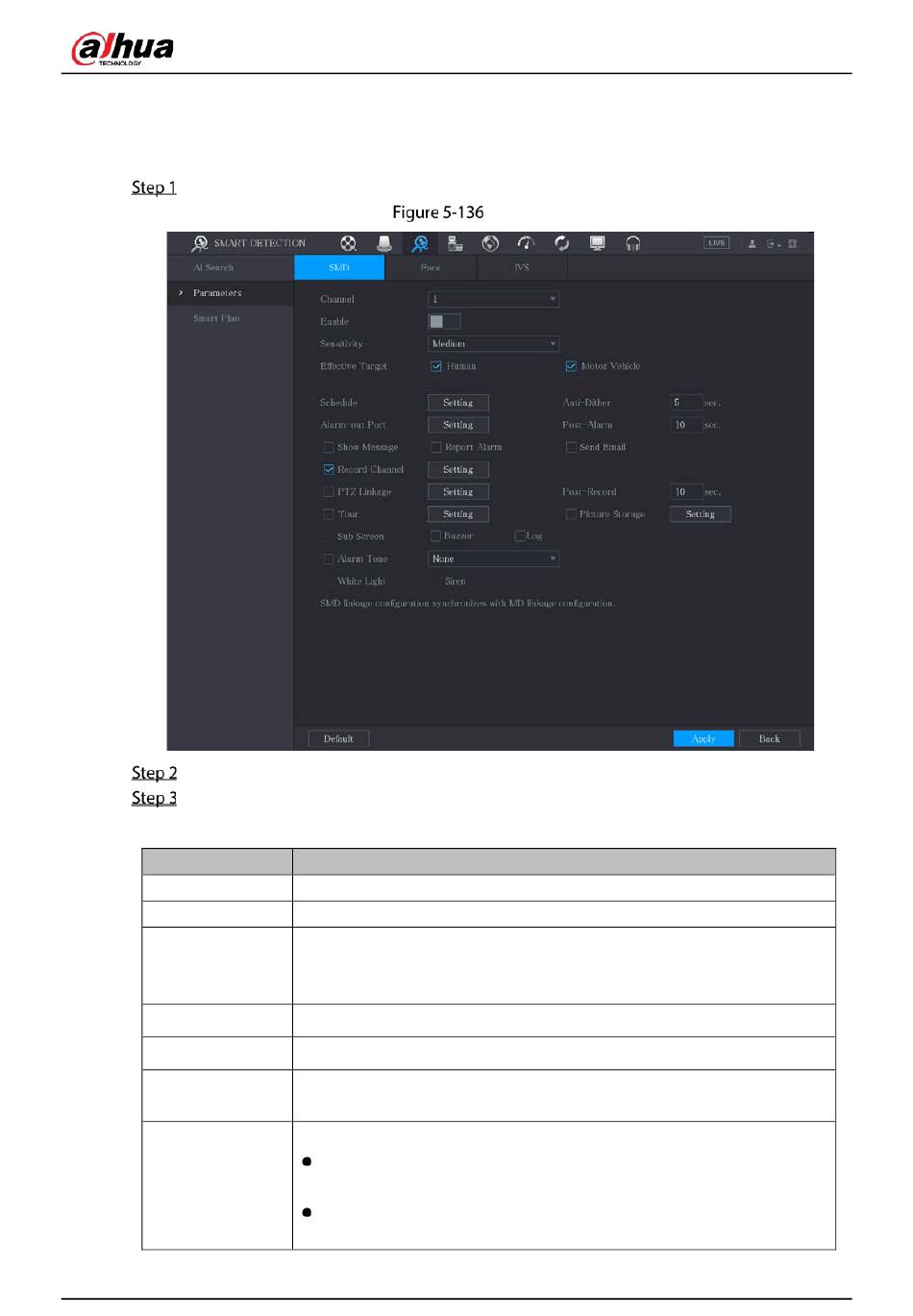This screenshot has width=913, height=1316.
Task: Click the LIVE view button
Action: point(716,243)
